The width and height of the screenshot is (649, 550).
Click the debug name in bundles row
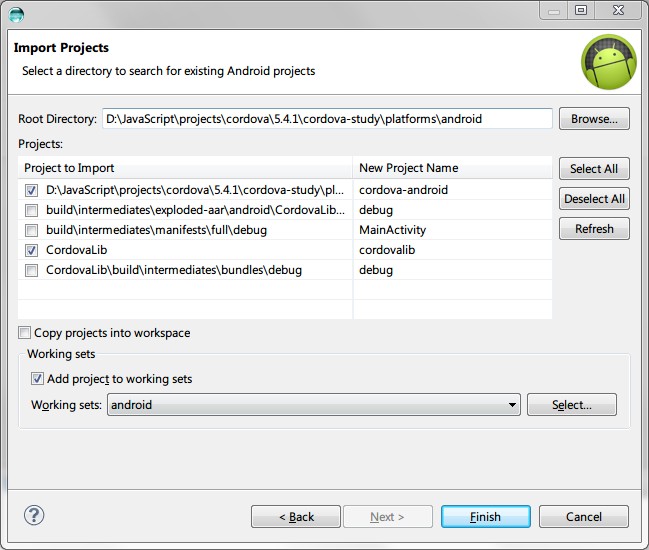tap(376, 270)
